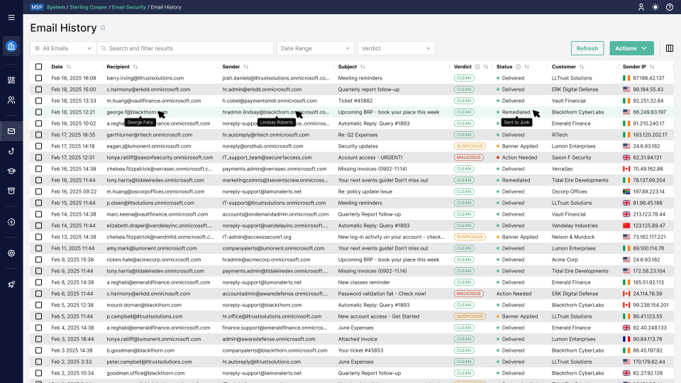Open the phishing hook sidebar icon

11,151
